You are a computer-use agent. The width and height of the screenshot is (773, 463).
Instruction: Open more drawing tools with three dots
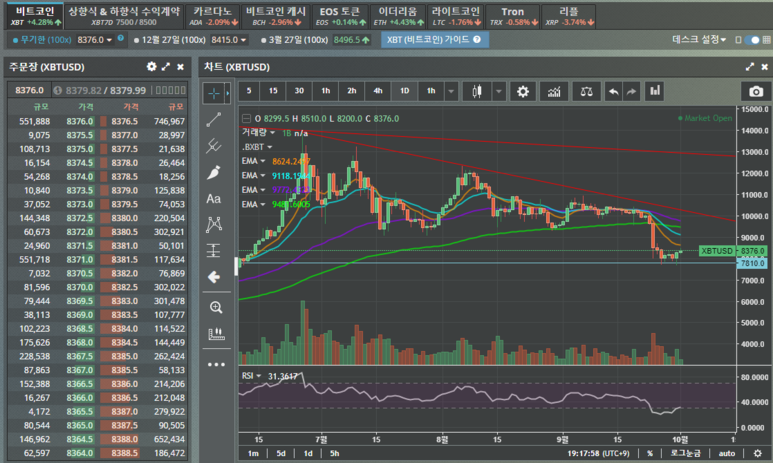coord(216,364)
